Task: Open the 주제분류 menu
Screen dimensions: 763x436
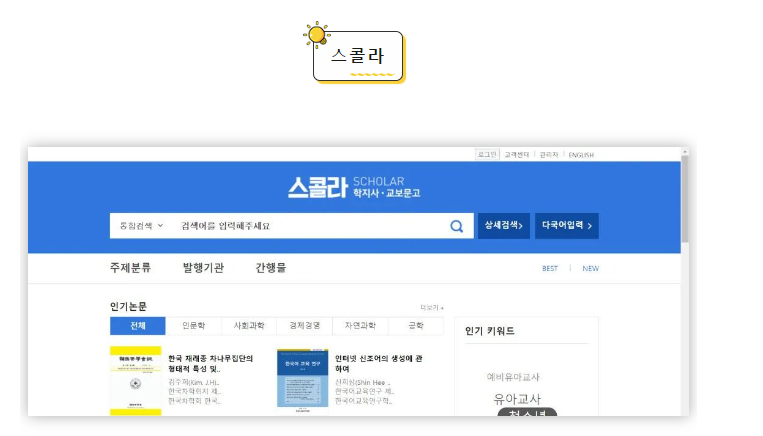Action: (x=130, y=268)
